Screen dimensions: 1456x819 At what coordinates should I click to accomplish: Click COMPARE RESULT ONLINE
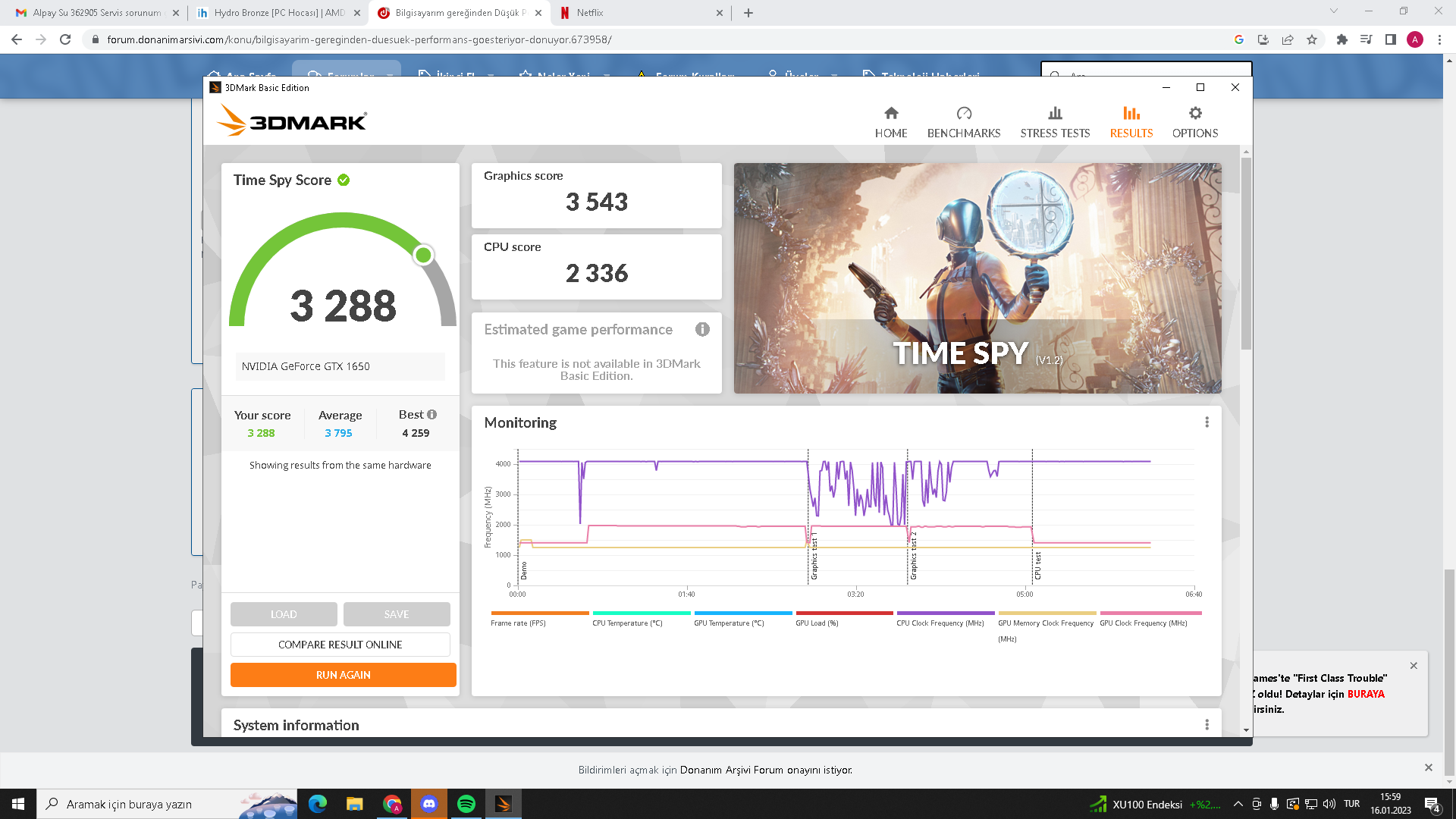coord(340,645)
